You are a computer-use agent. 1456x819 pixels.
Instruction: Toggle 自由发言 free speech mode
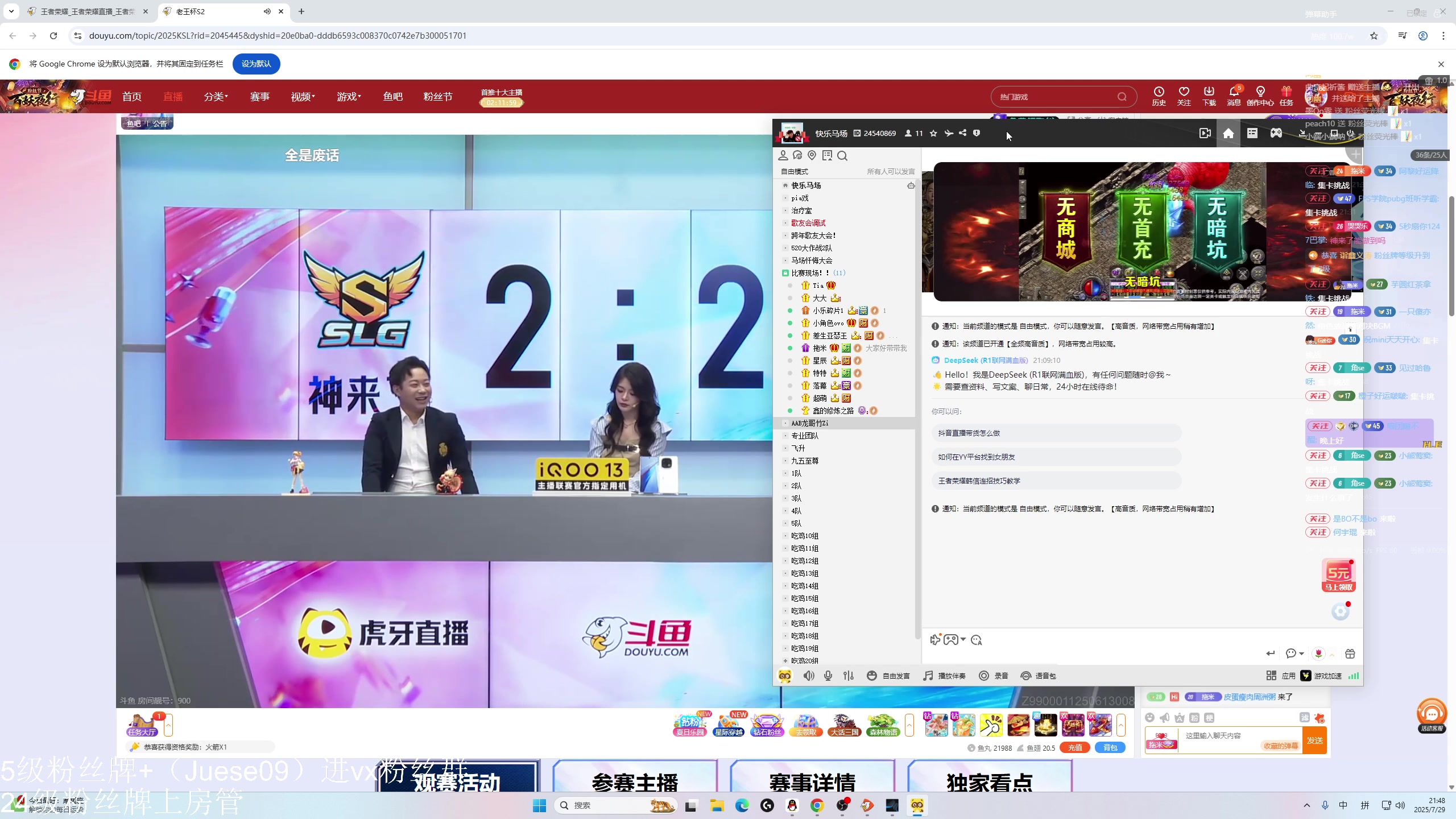888,676
